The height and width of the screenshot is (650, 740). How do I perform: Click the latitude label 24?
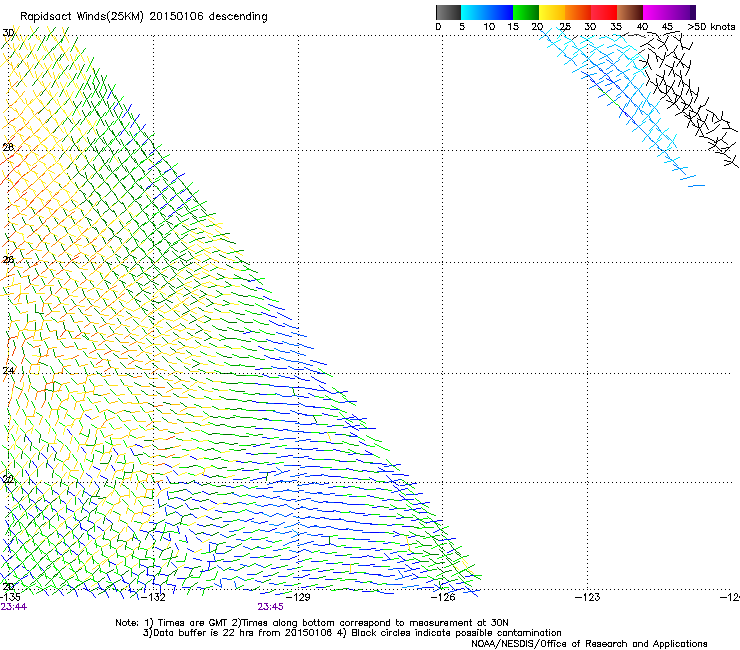click(8, 371)
